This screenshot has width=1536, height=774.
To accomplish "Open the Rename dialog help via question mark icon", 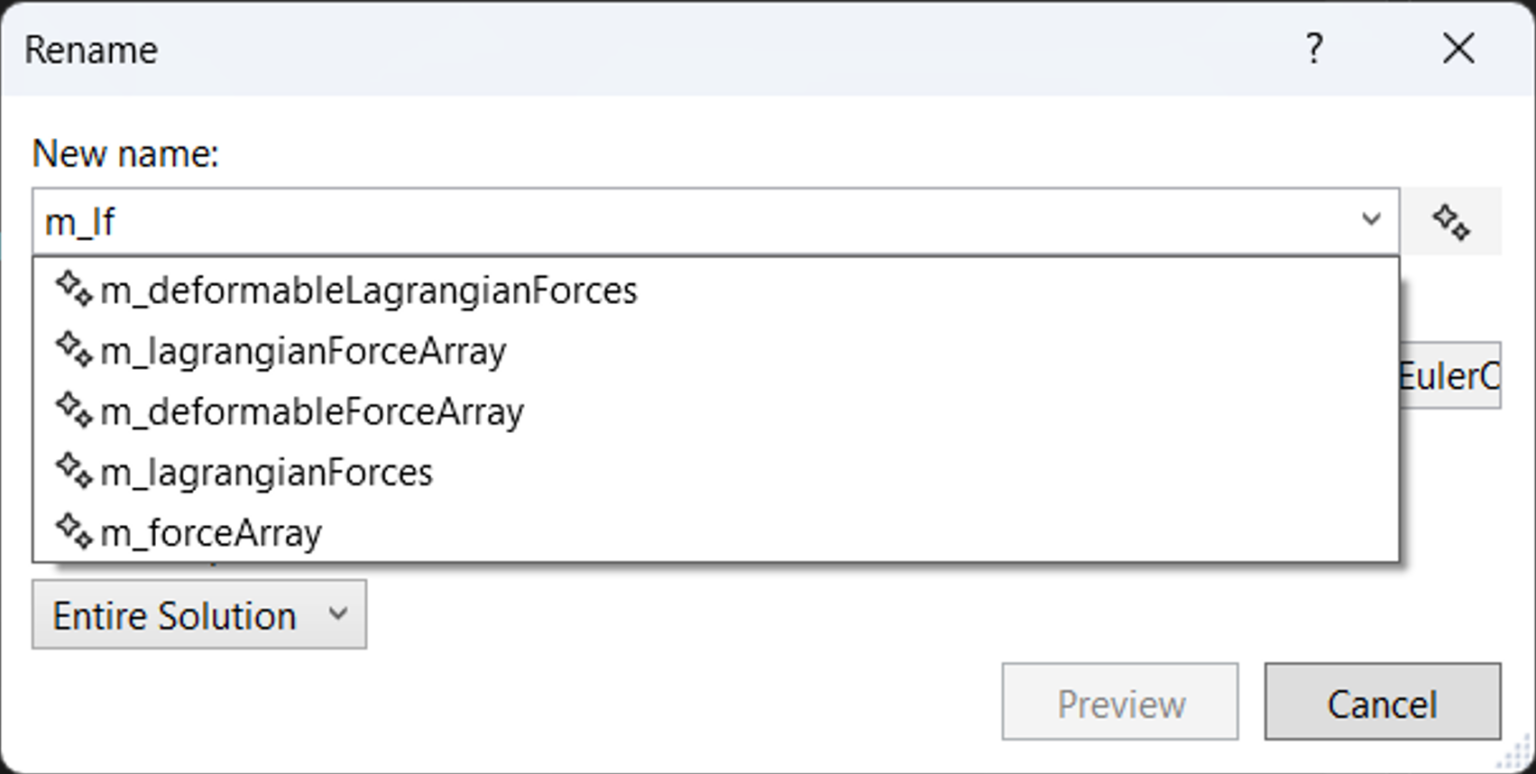I will [x=1315, y=48].
